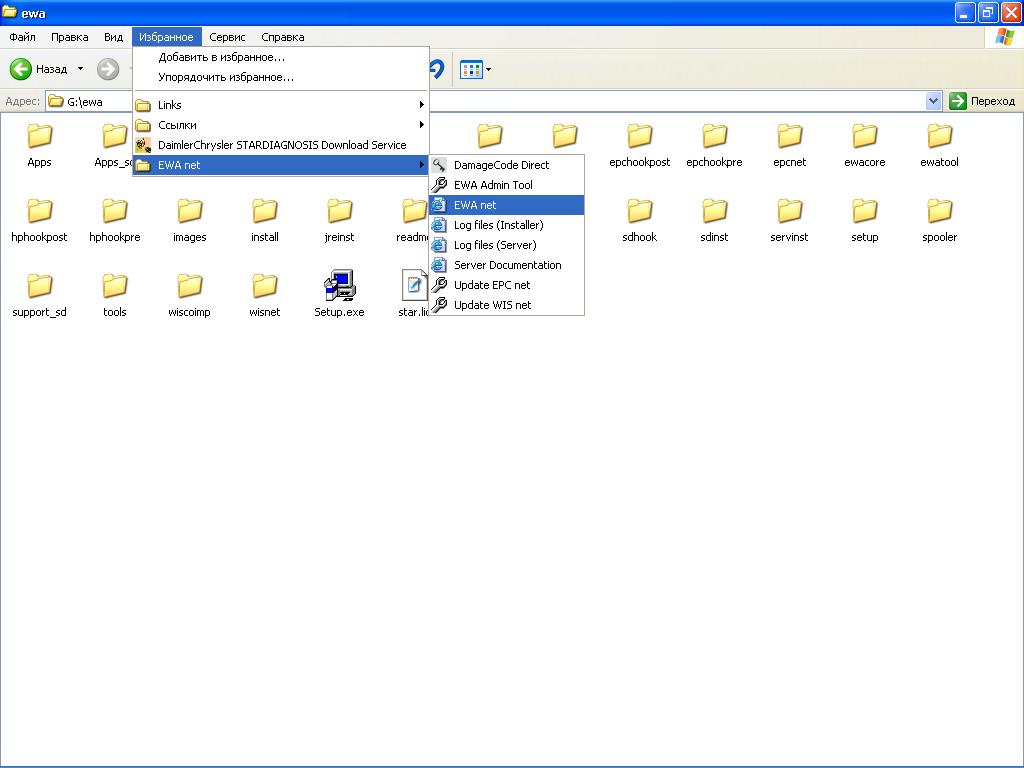Screen dimensions: 1024x768
Task: Select the jreinst folder
Action: [x=340, y=220]
